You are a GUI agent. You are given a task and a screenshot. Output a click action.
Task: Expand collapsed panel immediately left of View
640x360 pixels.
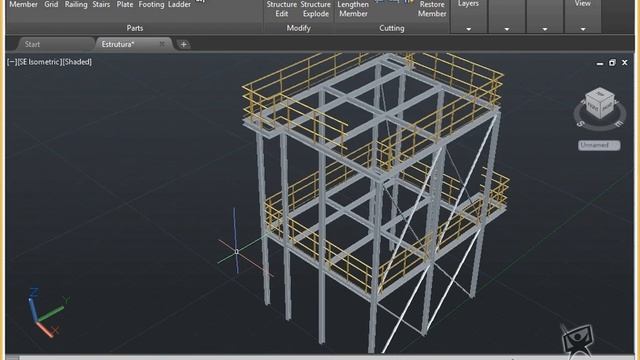coord(545,29)
